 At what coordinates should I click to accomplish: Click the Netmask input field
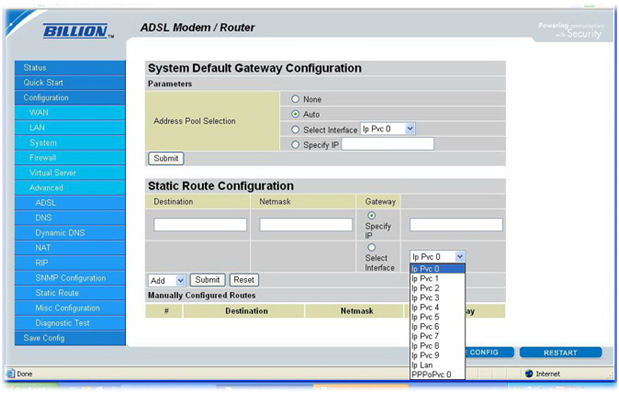coord(306,225)
